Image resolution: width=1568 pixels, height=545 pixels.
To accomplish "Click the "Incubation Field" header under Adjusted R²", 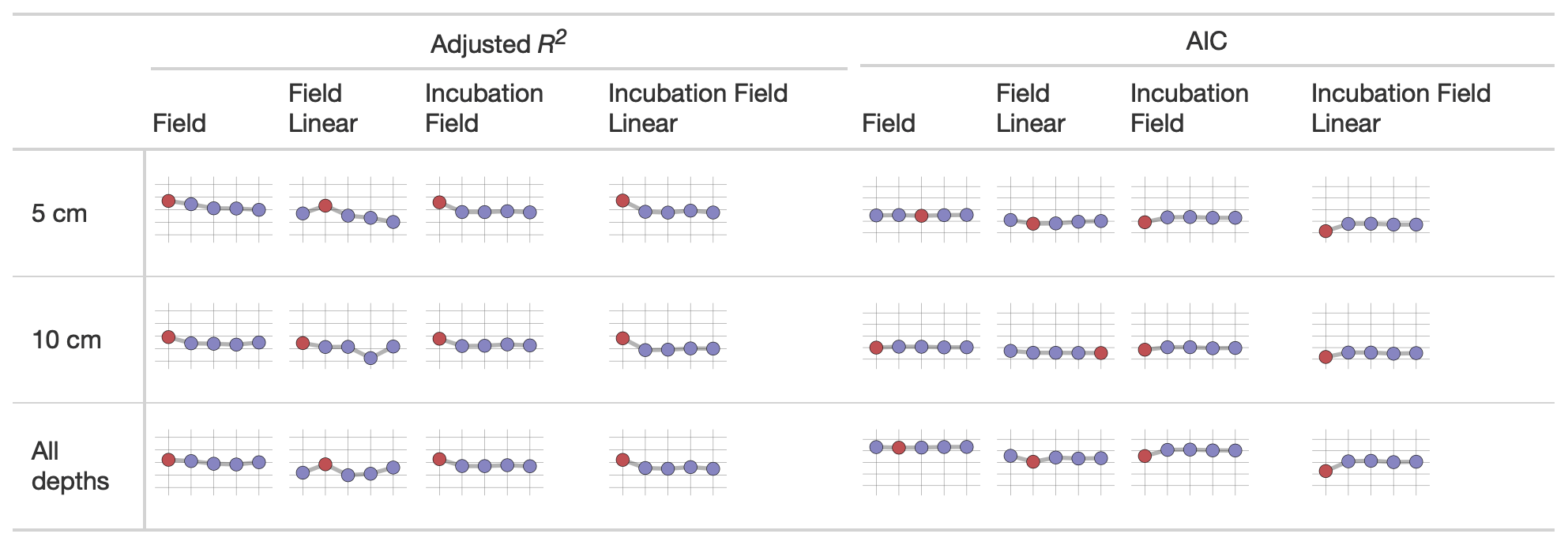I will 483,108.
